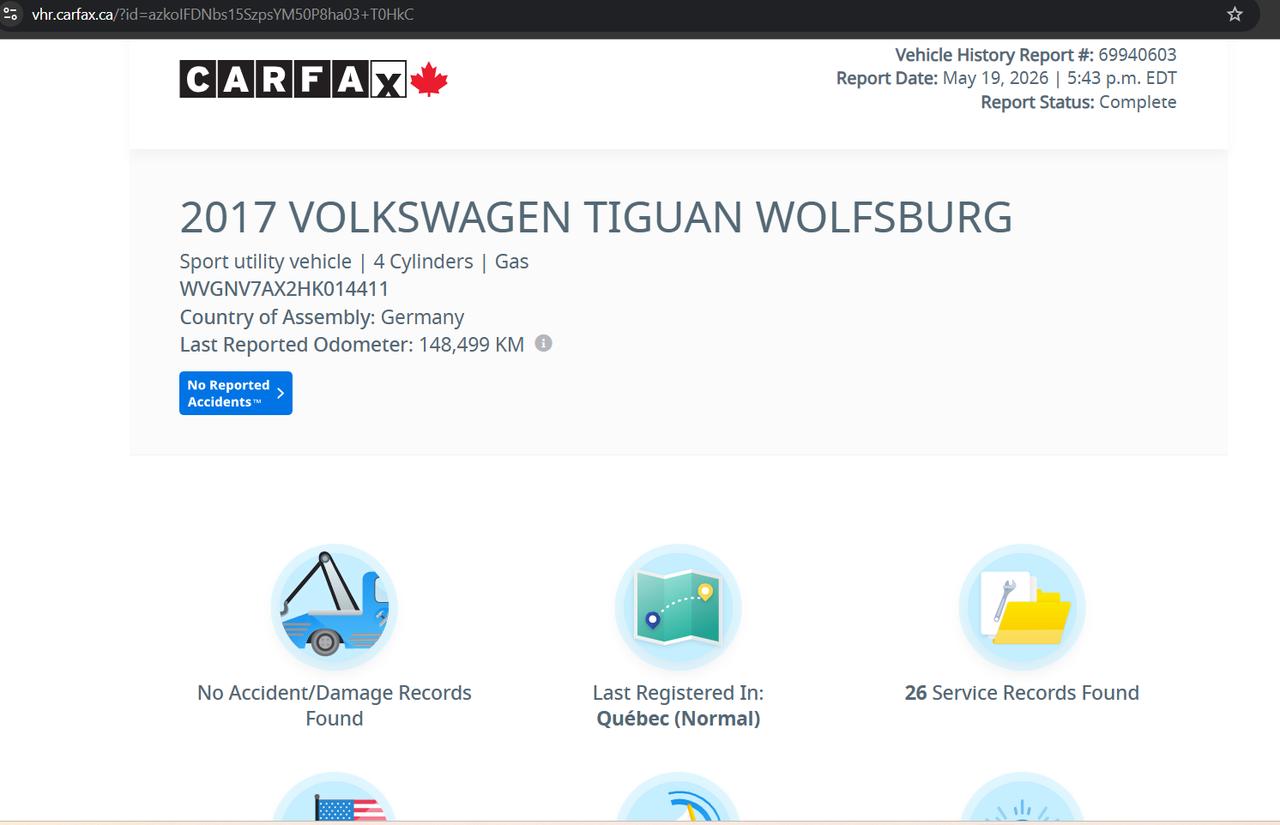Click the Sport utility vehicle specs line

coord(354,261)
